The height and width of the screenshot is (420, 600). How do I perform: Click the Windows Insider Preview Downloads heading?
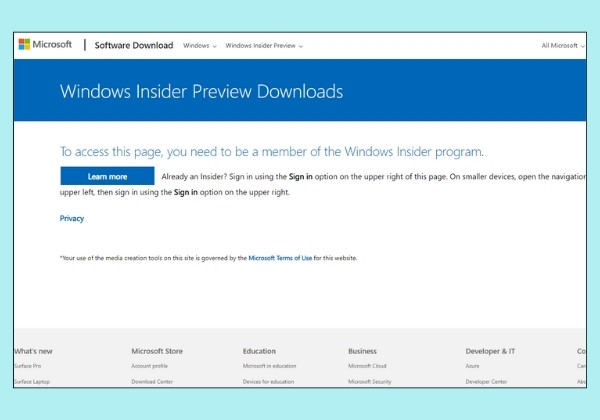click(x=202, y=91)
